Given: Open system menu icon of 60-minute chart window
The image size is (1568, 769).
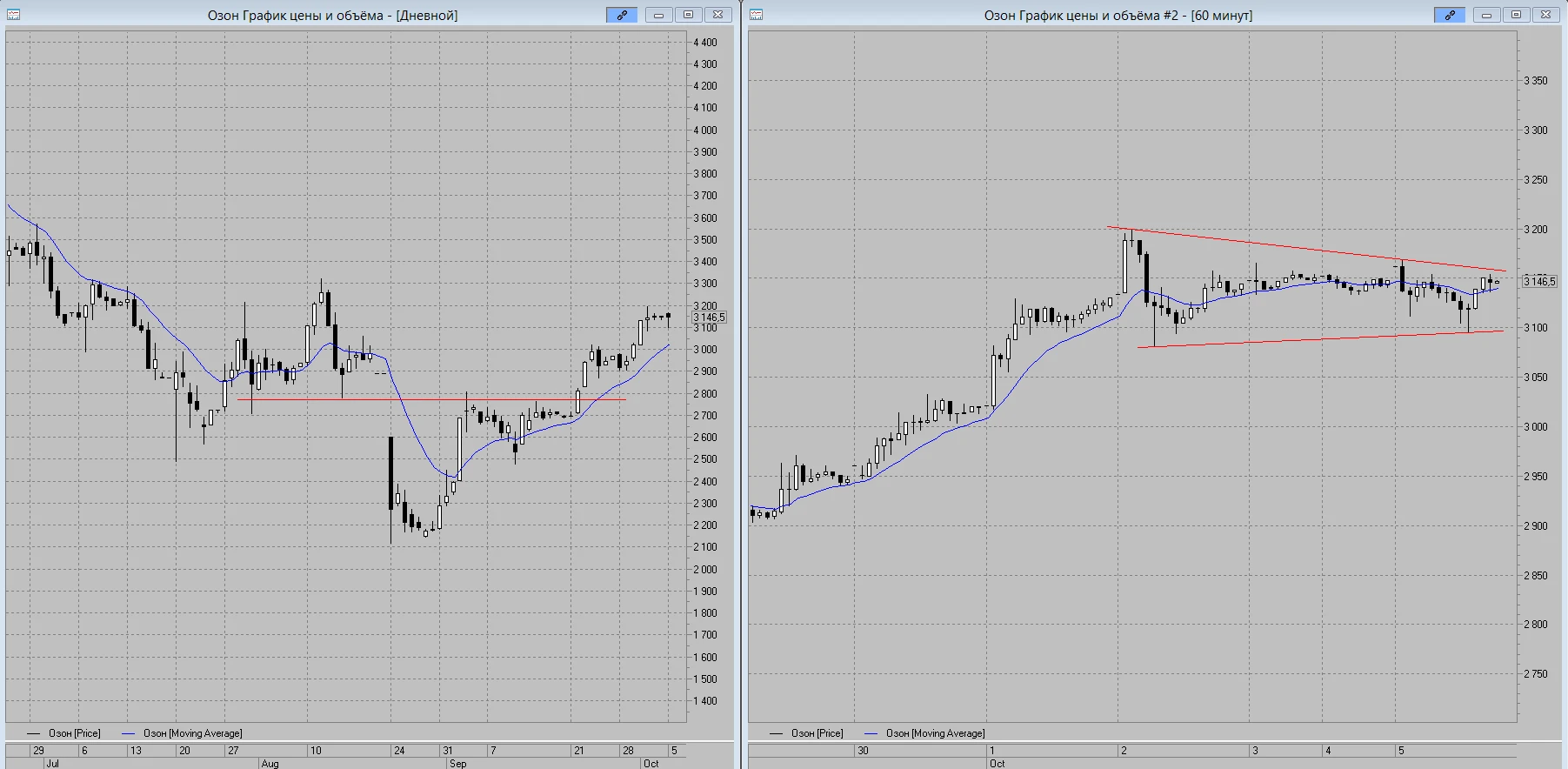Looking at the screenshot, I should pos(756,15).
